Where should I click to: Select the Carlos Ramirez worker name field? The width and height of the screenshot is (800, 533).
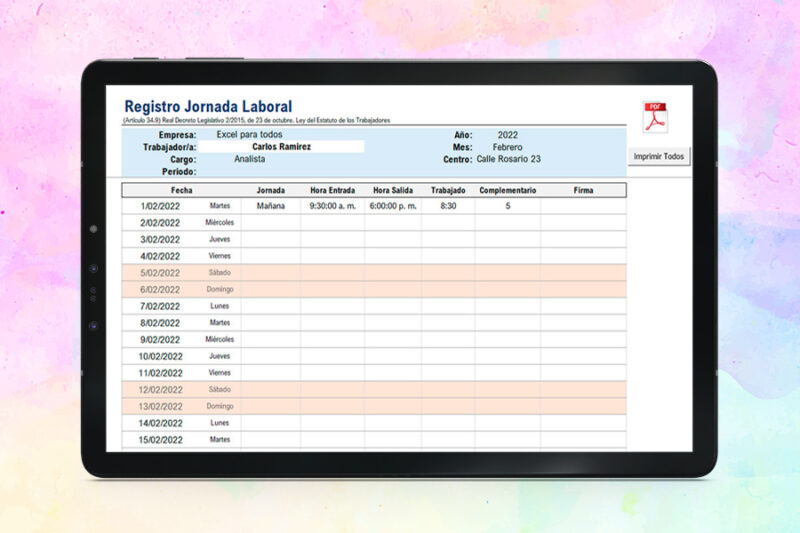point(281,147)
